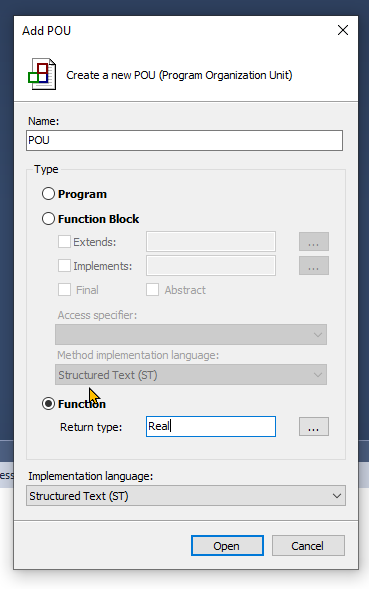Viewport: 369px width, 589px height.
Task: Close the Add POU dialog
Action: [x=343, y=30]
